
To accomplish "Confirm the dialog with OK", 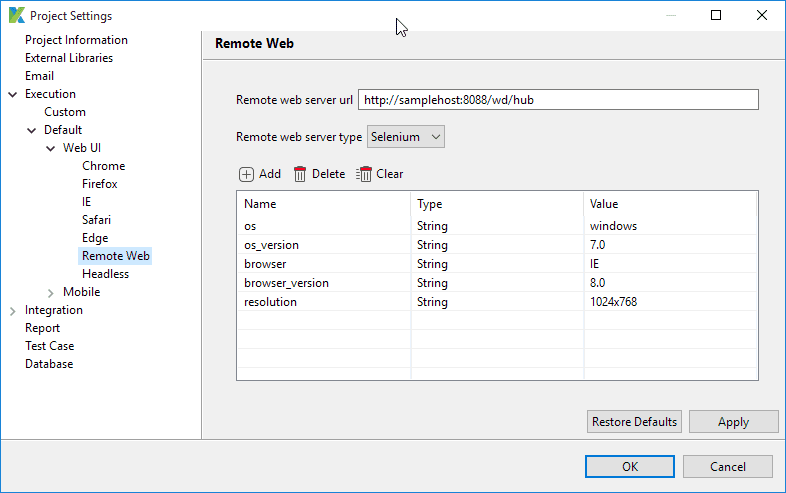I will tap(629, 466).
